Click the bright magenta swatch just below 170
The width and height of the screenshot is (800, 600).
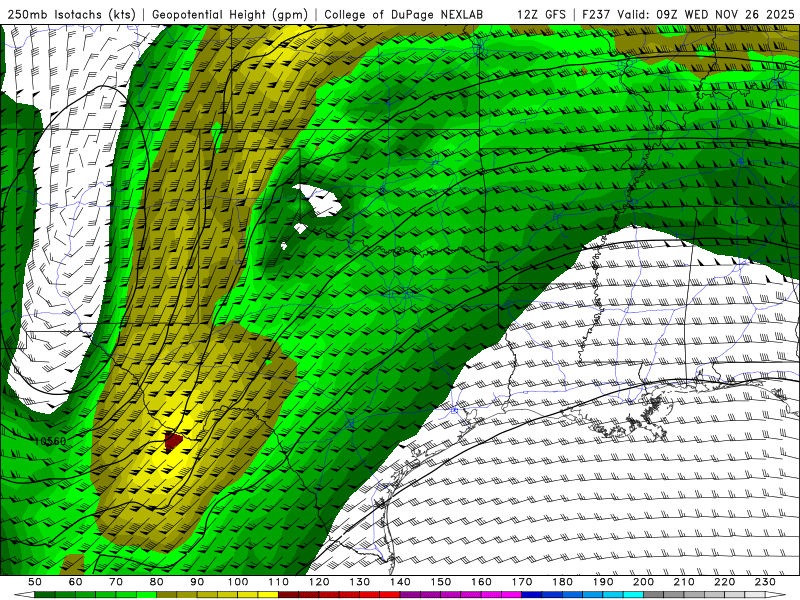[x=512, y=594]
